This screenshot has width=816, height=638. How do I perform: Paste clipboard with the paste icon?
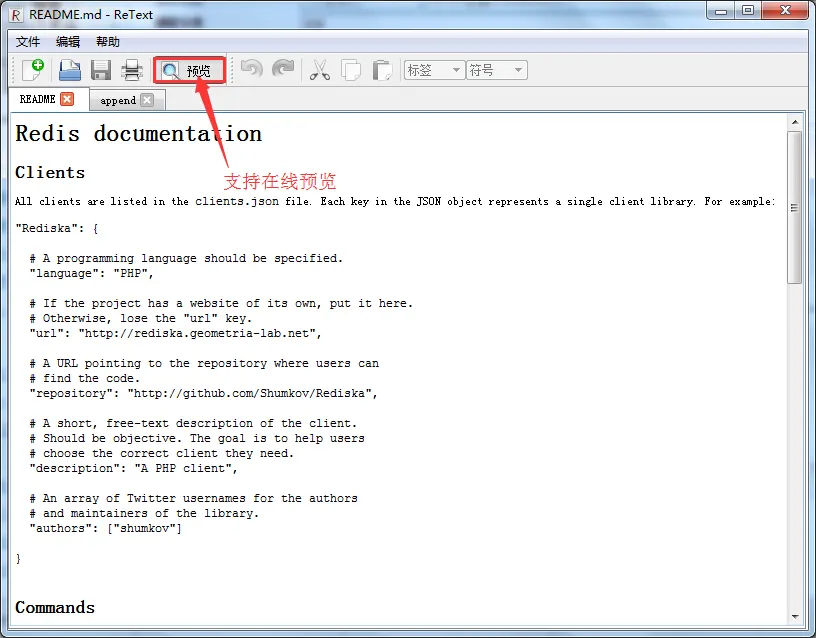click(x=382, y=70)
